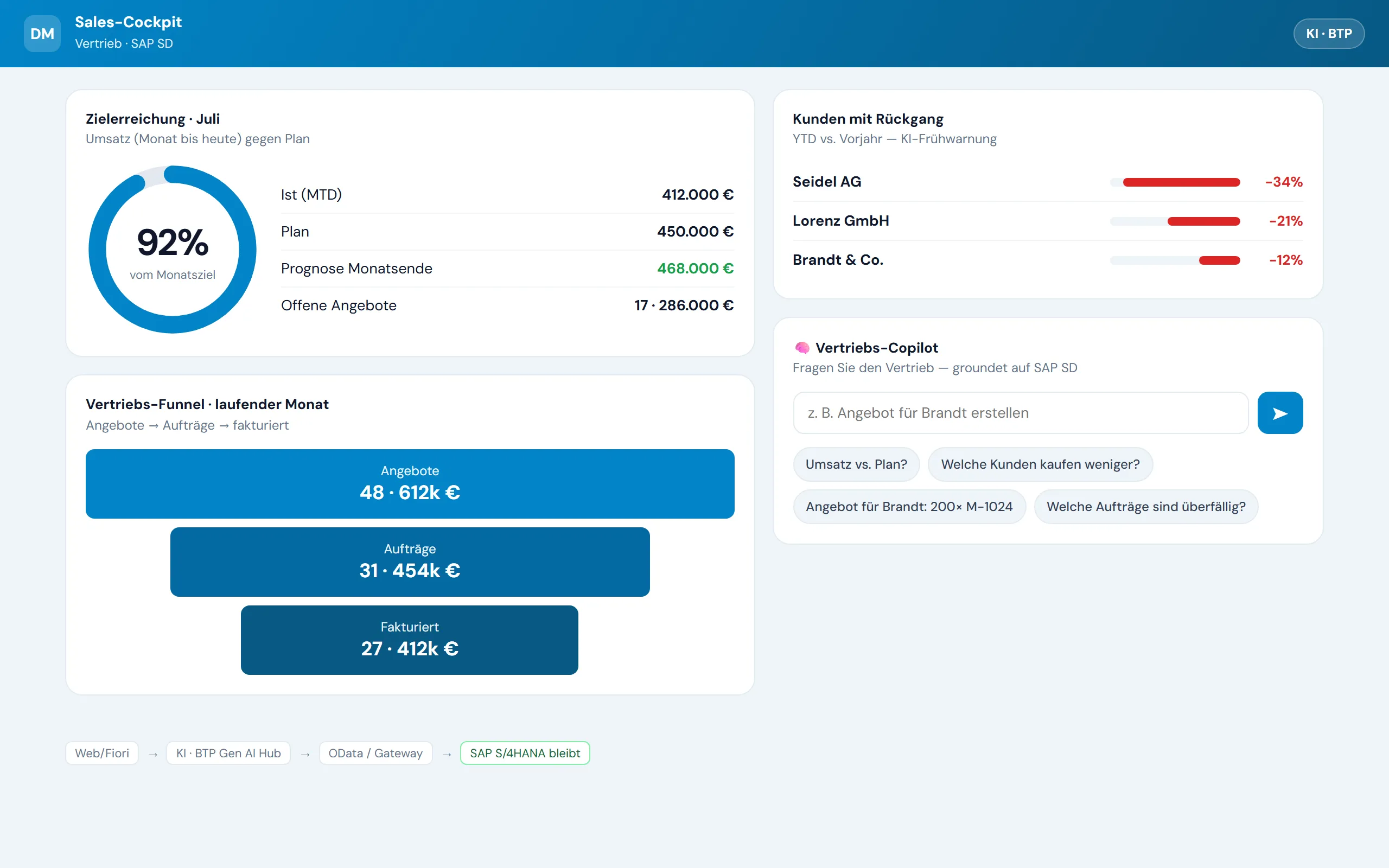Click the Fakturiert funnel bar
This screenshot has height=868, width=1389.
click(409, 640)
